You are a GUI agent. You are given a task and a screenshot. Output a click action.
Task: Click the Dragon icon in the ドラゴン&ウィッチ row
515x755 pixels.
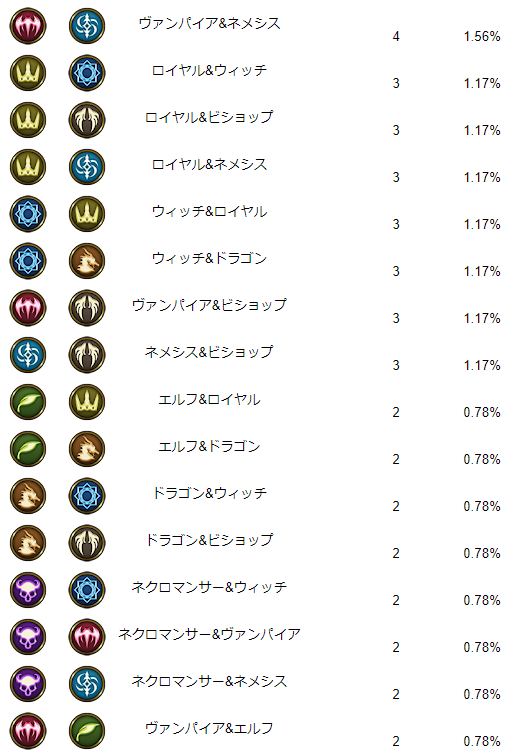coord(28,496)
